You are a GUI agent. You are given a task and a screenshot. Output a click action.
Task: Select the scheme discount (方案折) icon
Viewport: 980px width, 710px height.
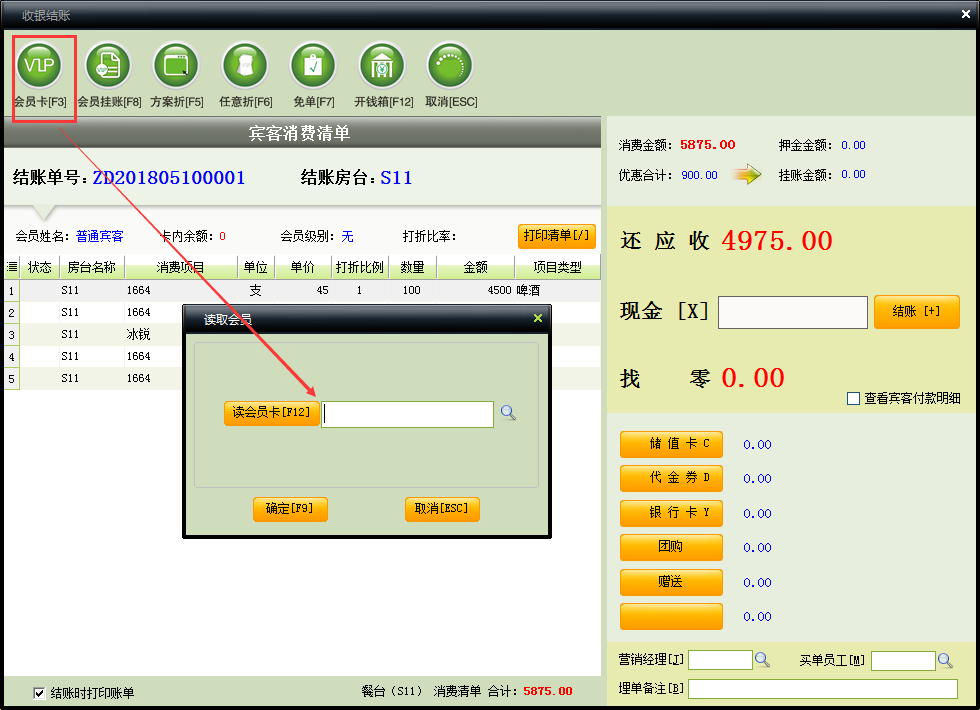pyautogui.click(x=176, y=66)
